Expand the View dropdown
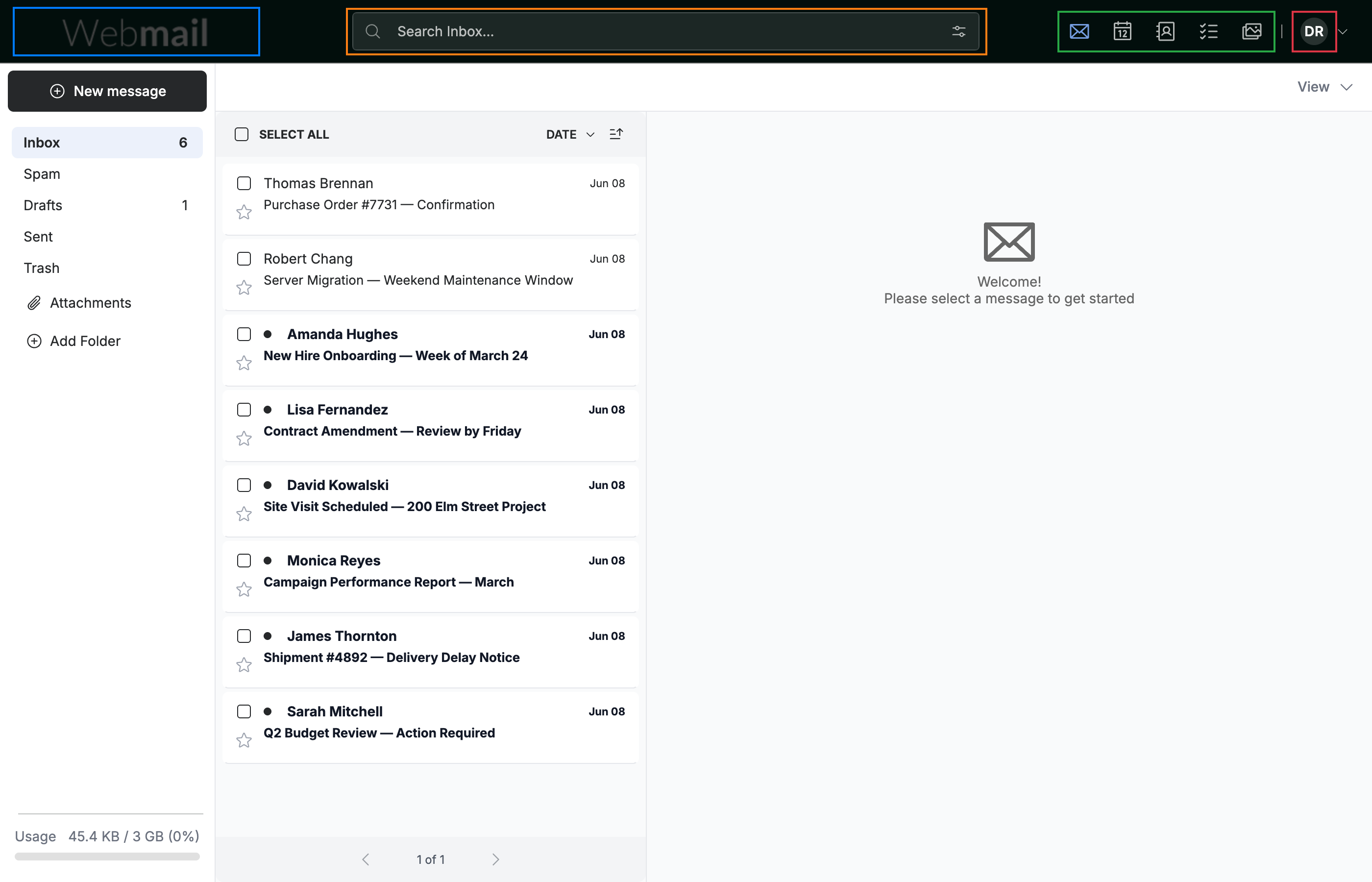The image size is (1372, 882). (x=1324, y=87)
